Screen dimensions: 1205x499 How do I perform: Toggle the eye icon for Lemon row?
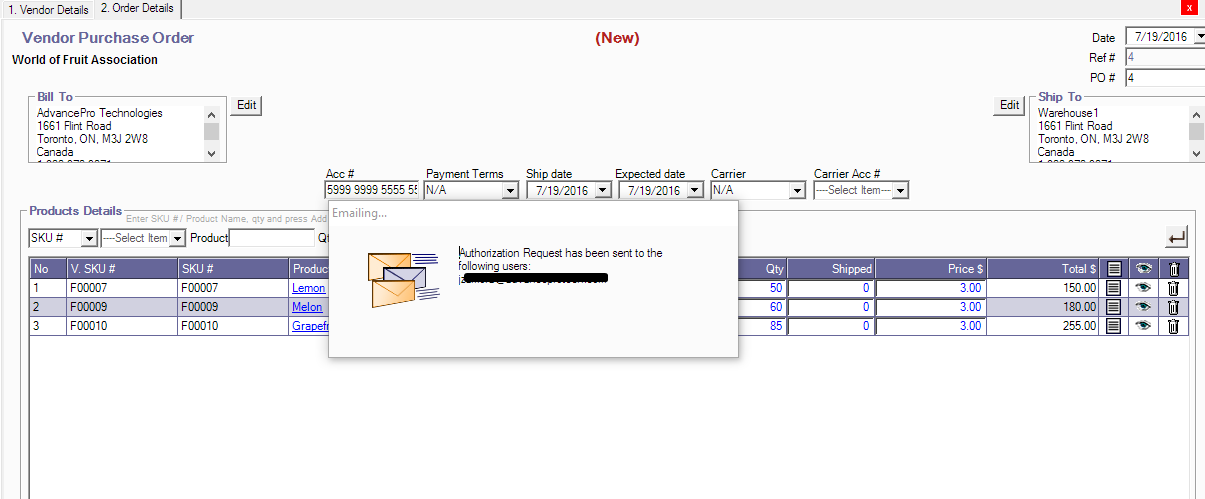coord(1144,288)
